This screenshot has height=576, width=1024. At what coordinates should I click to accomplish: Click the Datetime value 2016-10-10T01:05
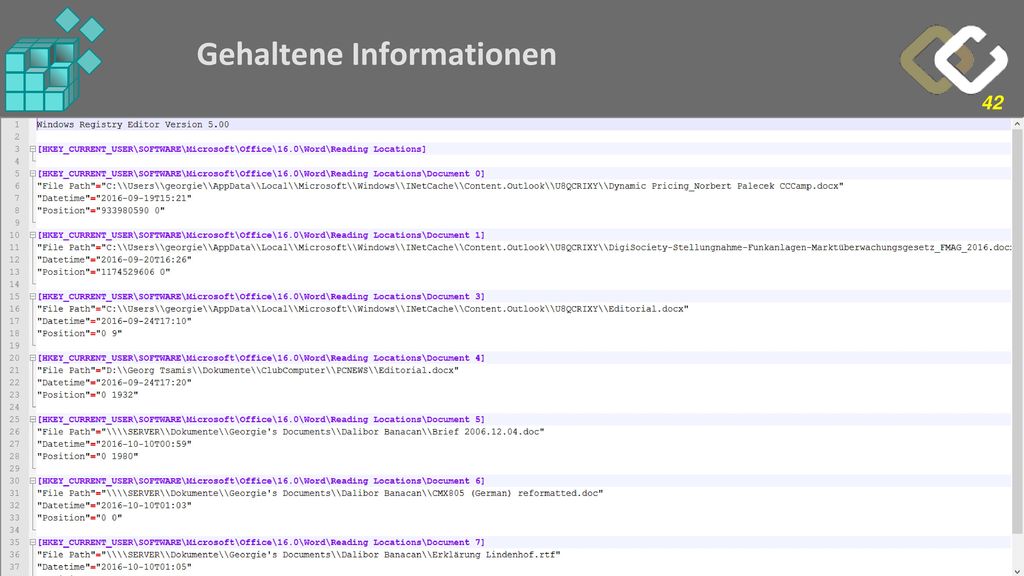(144, 567)
